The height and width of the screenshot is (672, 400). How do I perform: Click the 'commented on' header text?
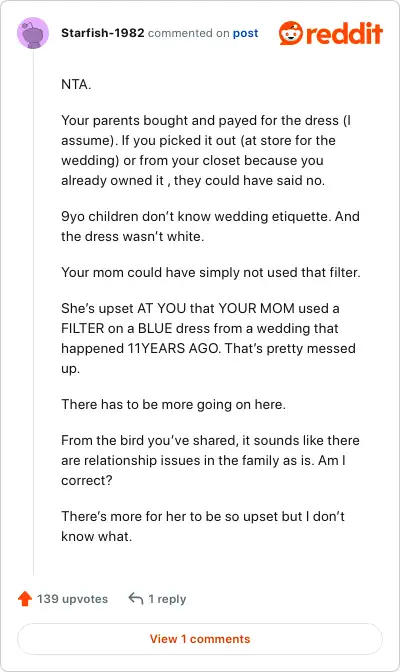189,33
